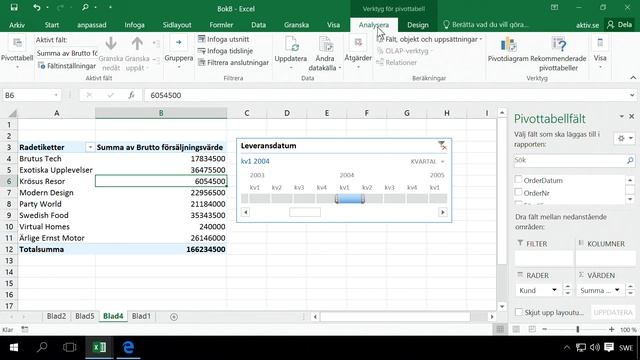The image size is (640, 360).
Task: Switch to the Infoga ribbon tab
Action: click(x=134, y=25)
